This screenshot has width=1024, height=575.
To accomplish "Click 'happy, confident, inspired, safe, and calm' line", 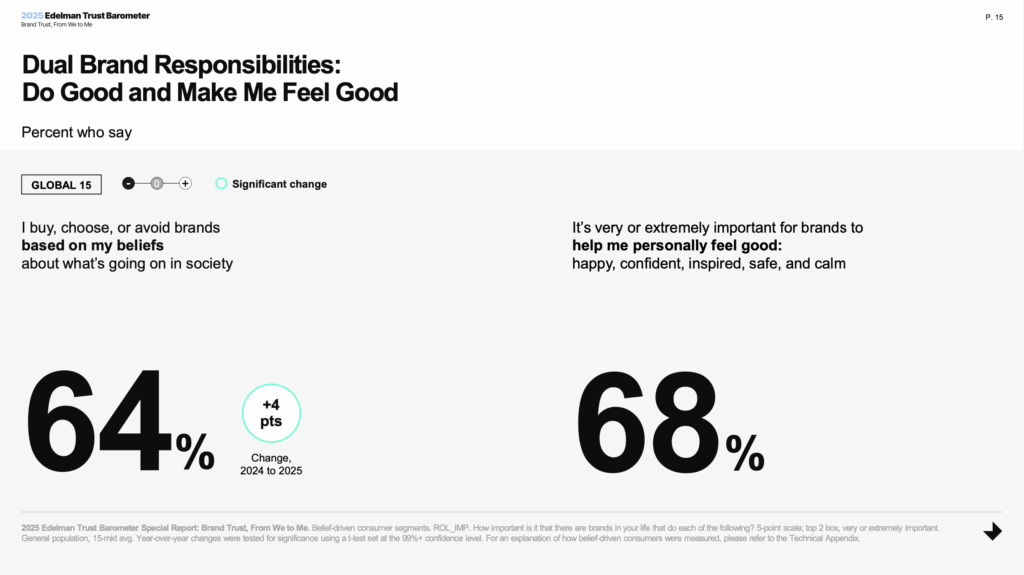I will pyautogui.click(x=709, y=263).
